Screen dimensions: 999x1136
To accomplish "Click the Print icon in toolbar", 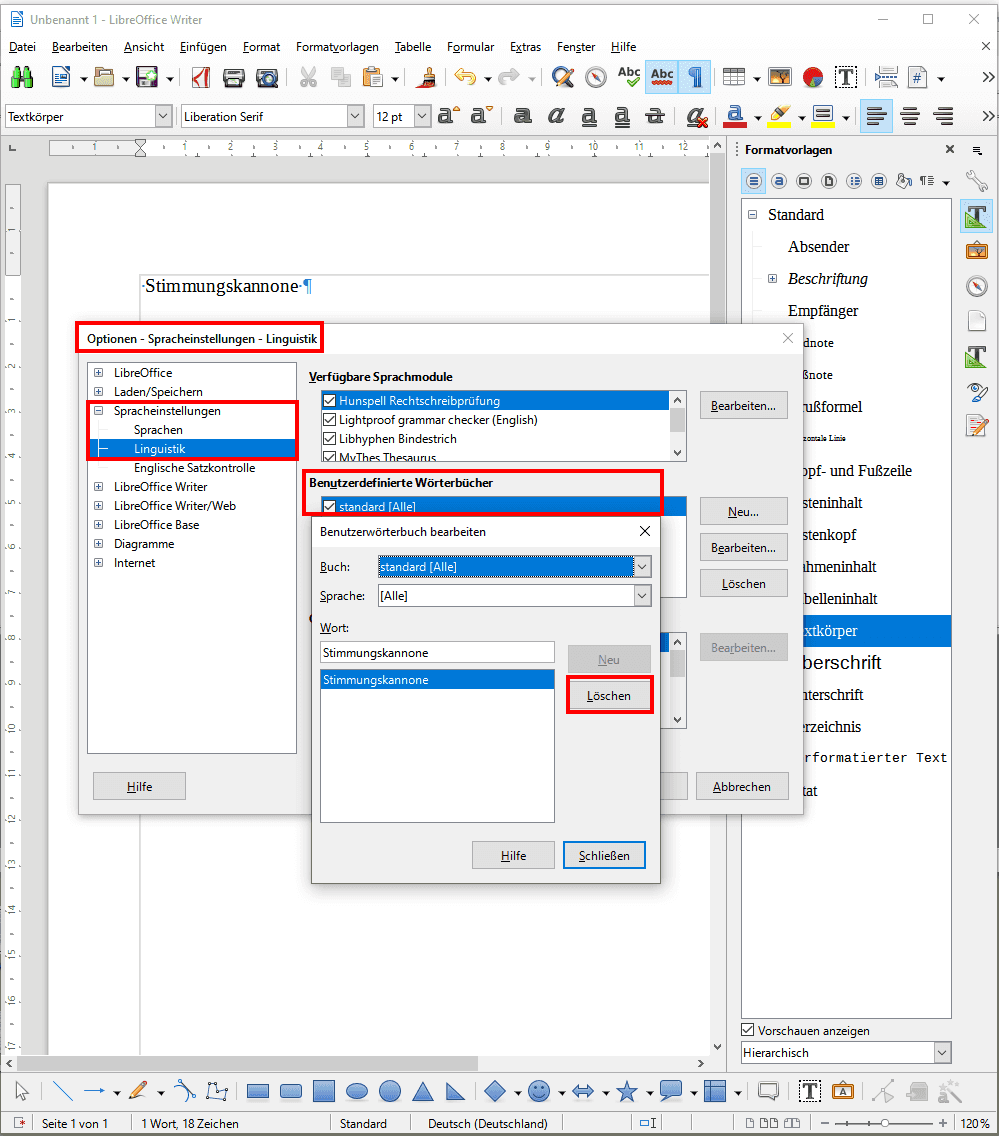I will pos(233,78).
